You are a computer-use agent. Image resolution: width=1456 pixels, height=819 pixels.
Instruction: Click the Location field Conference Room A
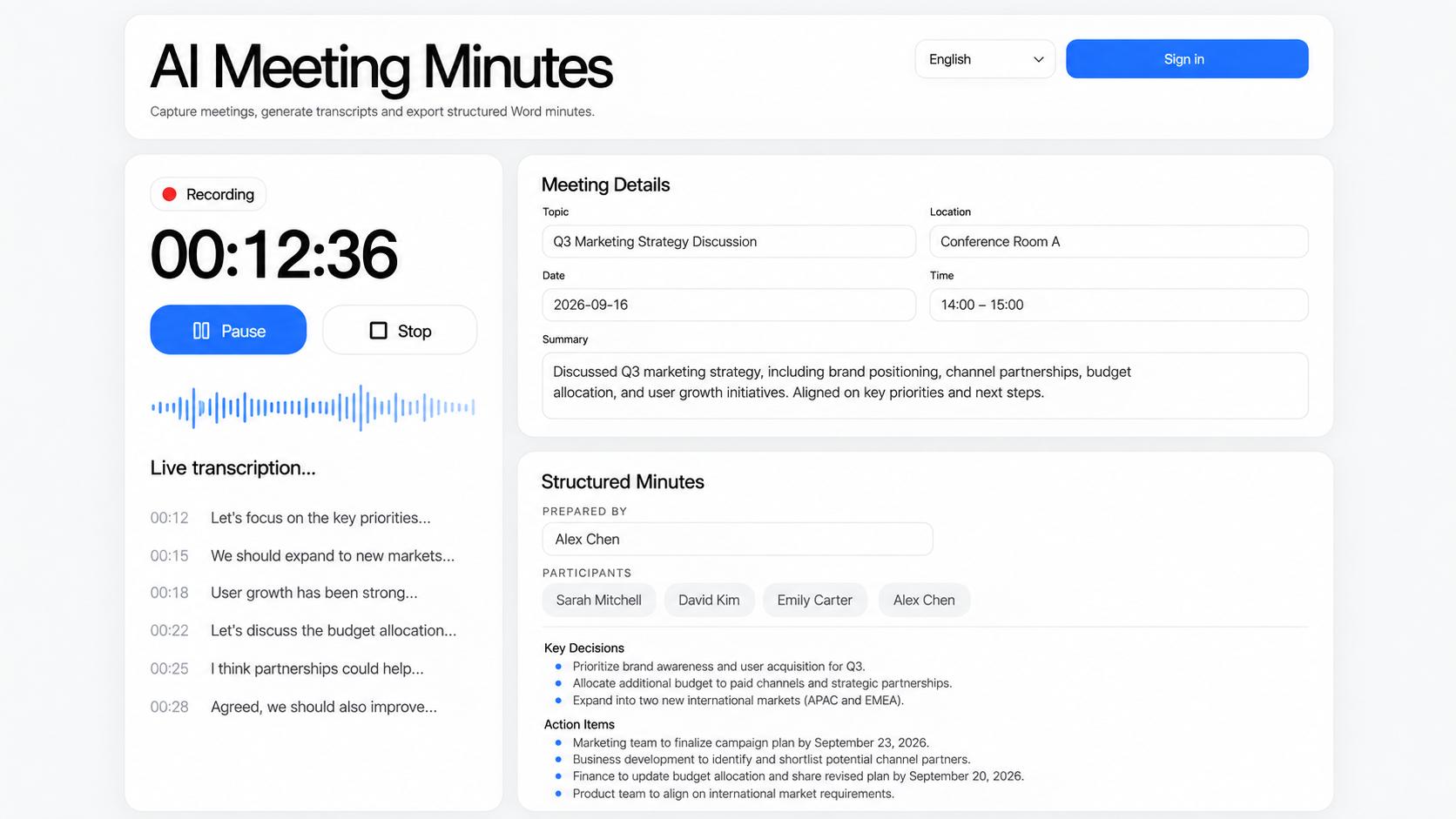click(x=1119, y=241)
